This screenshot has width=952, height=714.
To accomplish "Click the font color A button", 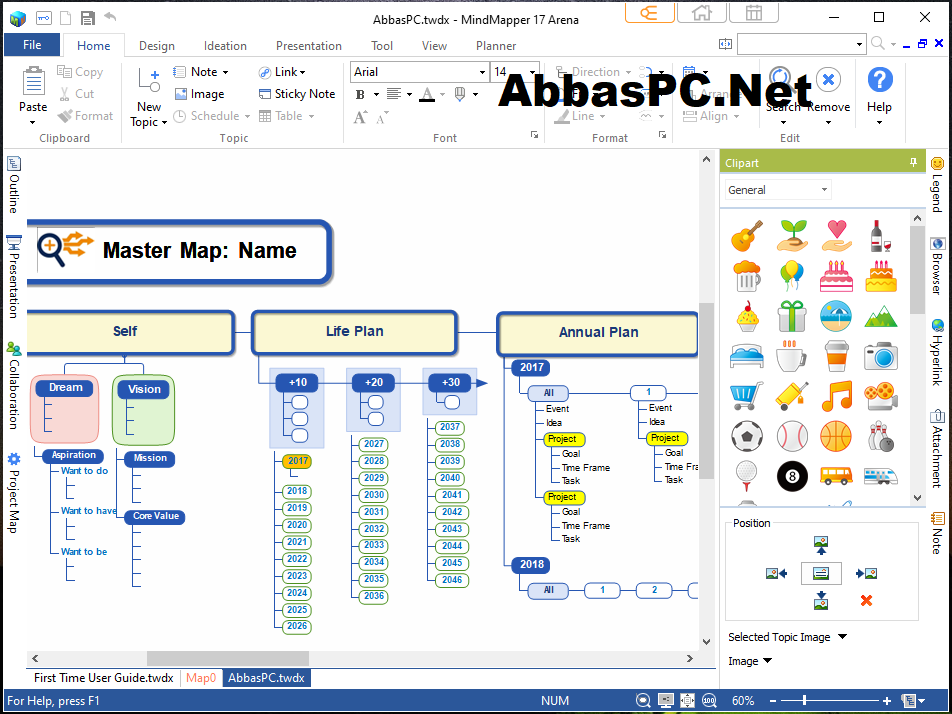I will [x=427, y=95].
